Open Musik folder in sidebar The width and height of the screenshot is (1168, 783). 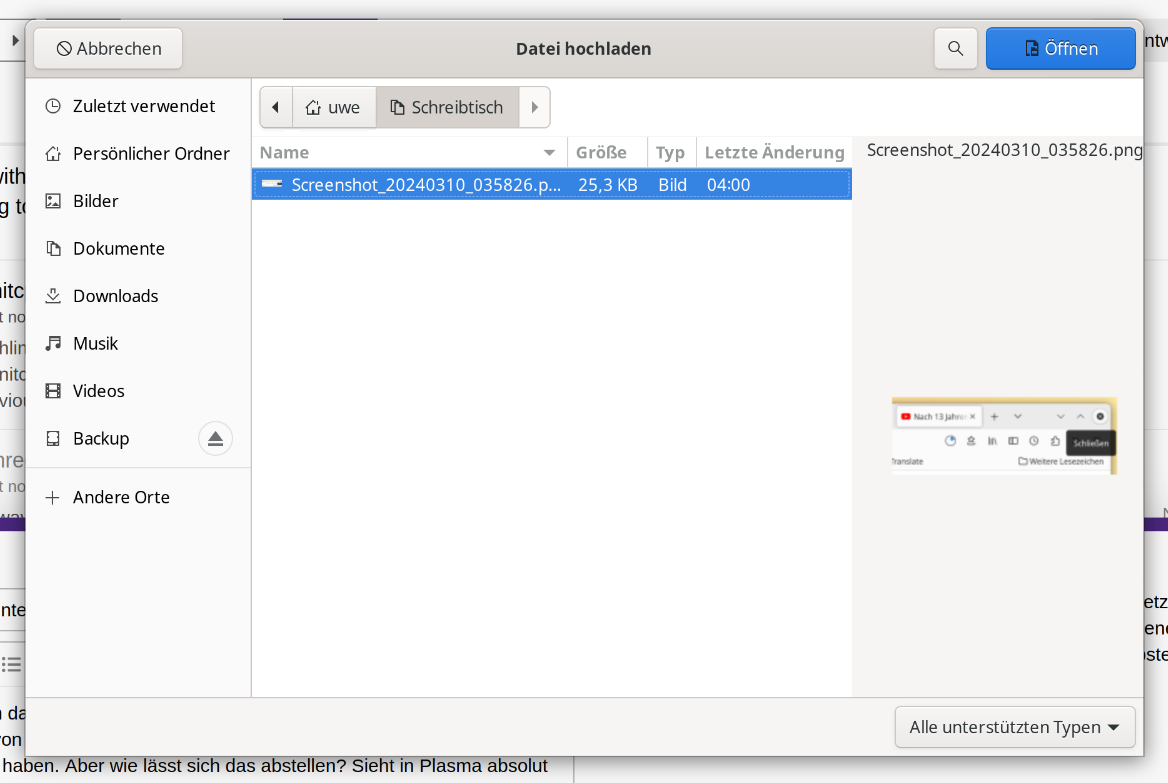tap(139, 343)
